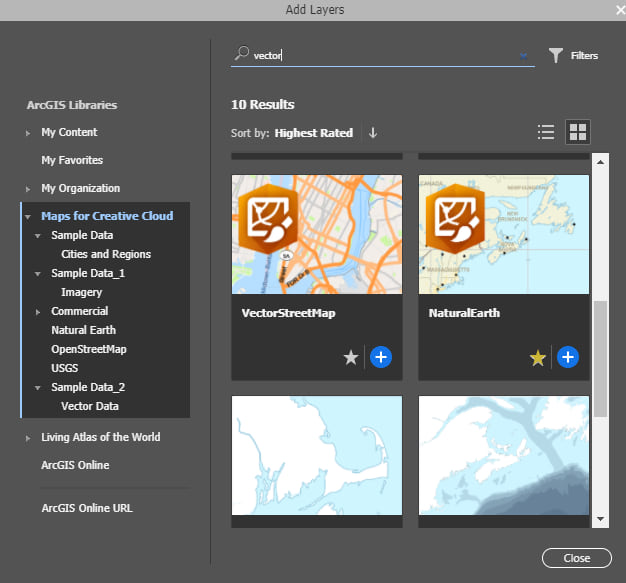Click the Filters label
Image resolution: width=626 pixels, height=583 pixels.
584,56
